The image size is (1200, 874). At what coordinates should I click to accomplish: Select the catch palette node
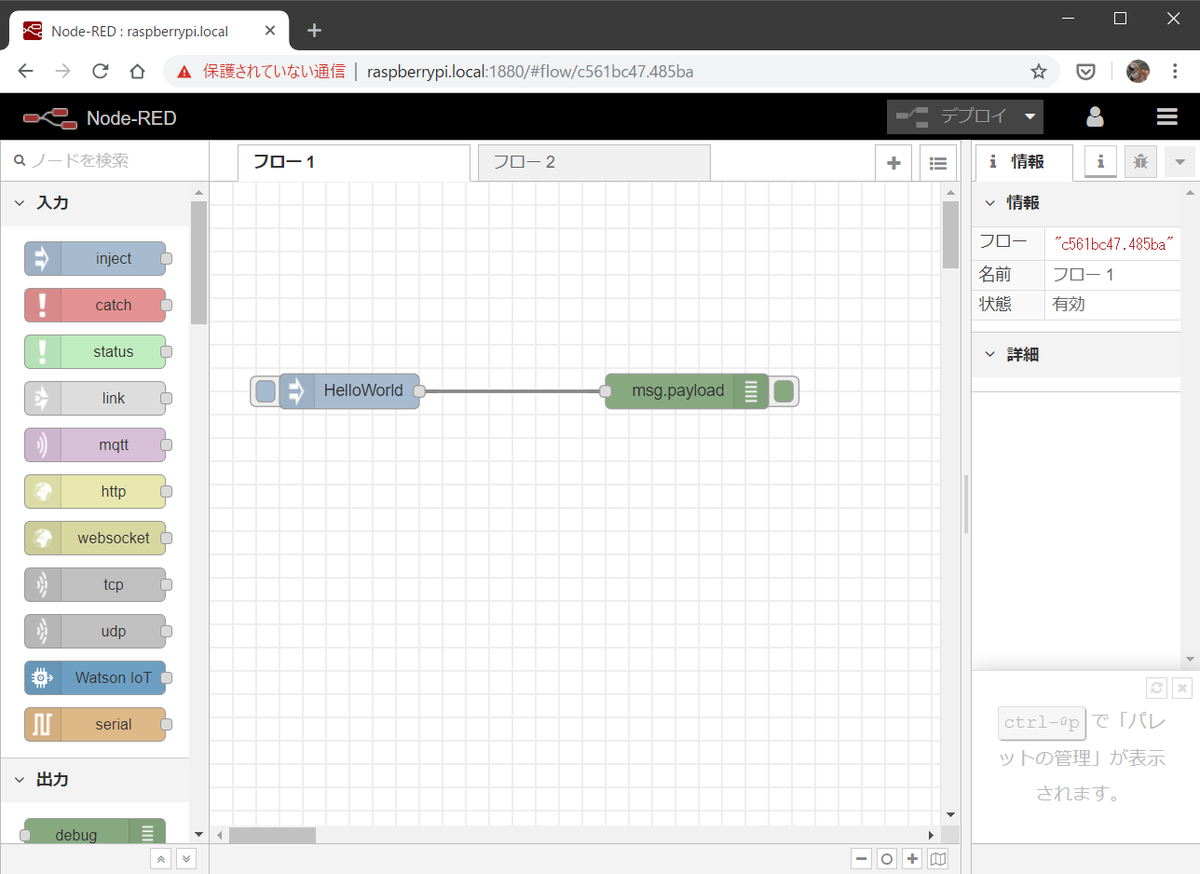coord(95,305)
